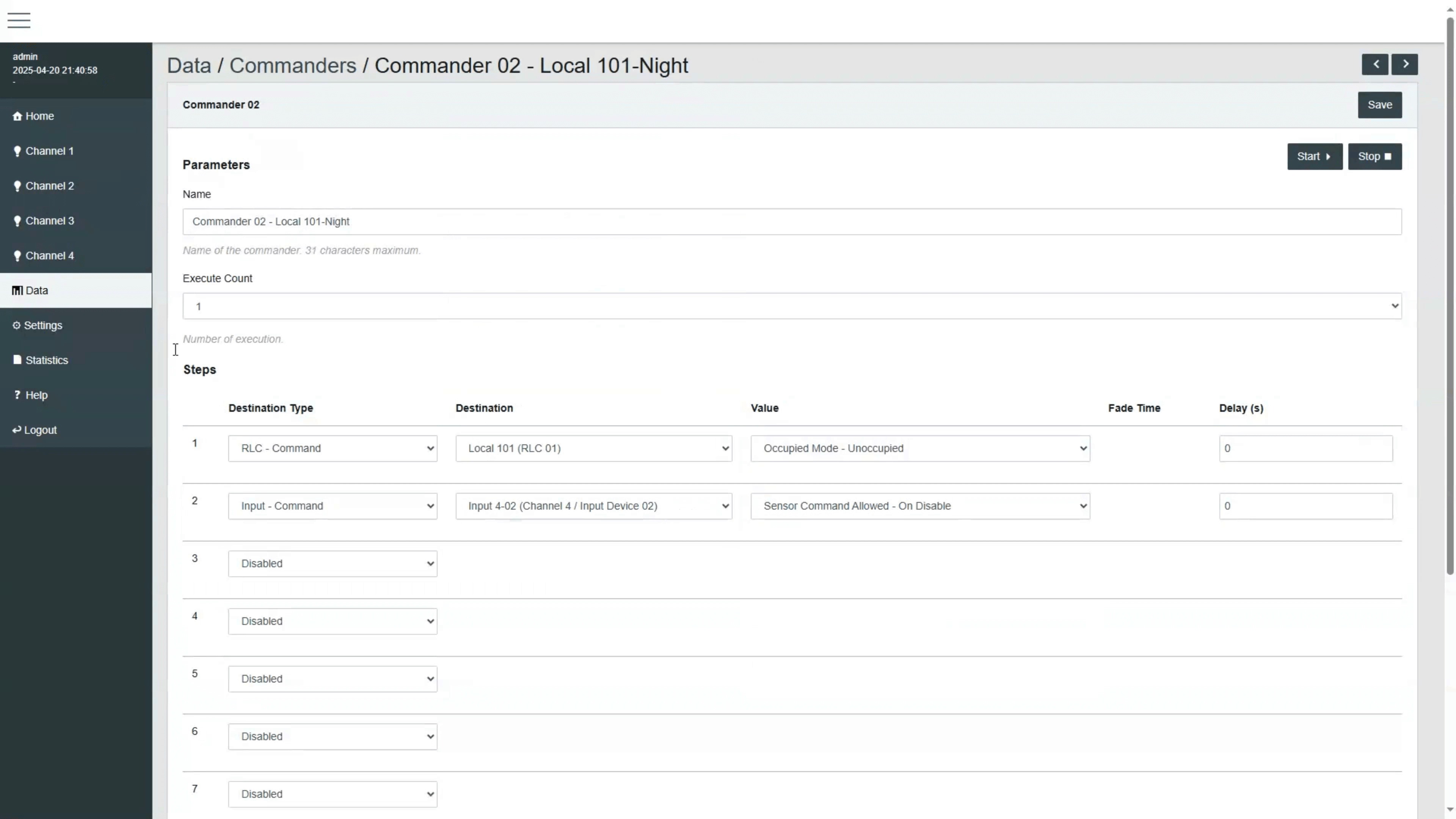Open Settings via the gear icon
1456x819 pixels.
pos(16,325)
